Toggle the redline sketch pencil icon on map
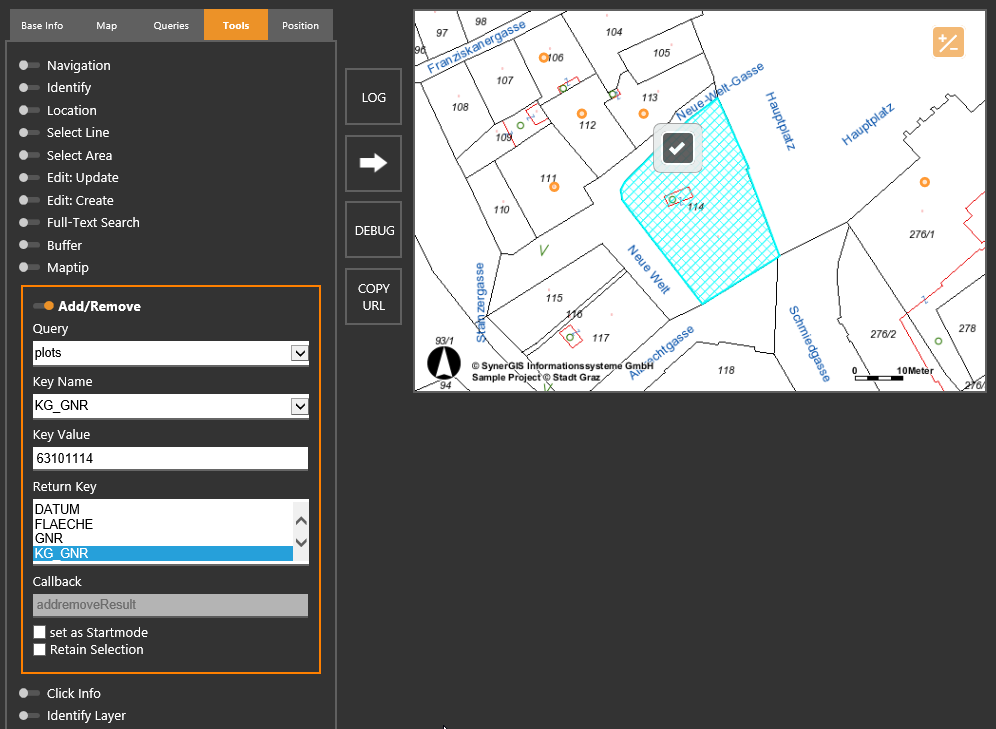The width and height of the screenshot is (996, 729). tap(948, 42)
